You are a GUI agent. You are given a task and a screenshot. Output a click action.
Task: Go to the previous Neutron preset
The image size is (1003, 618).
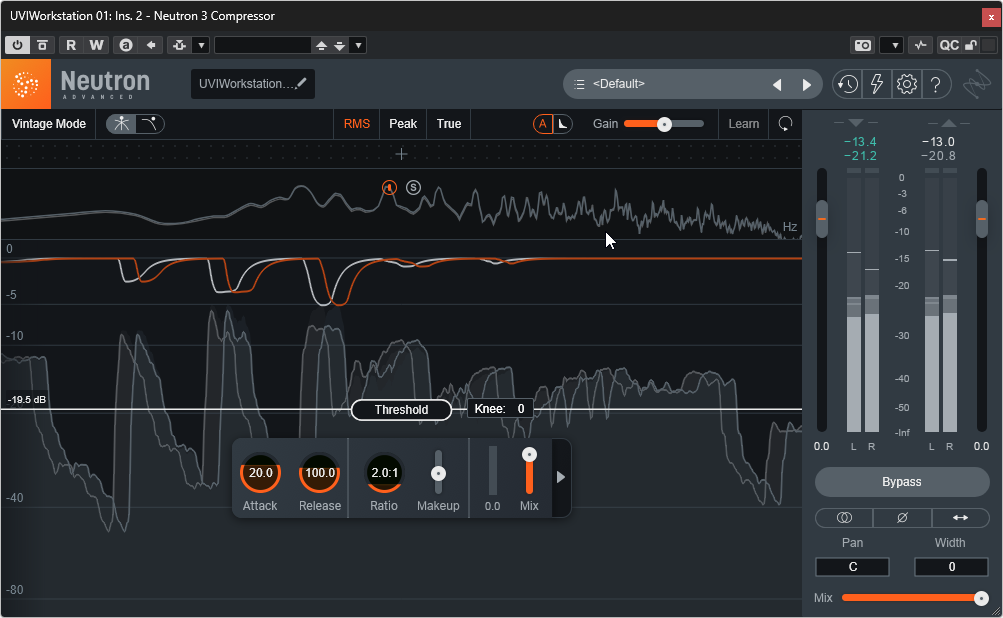[x=777, y=84]
